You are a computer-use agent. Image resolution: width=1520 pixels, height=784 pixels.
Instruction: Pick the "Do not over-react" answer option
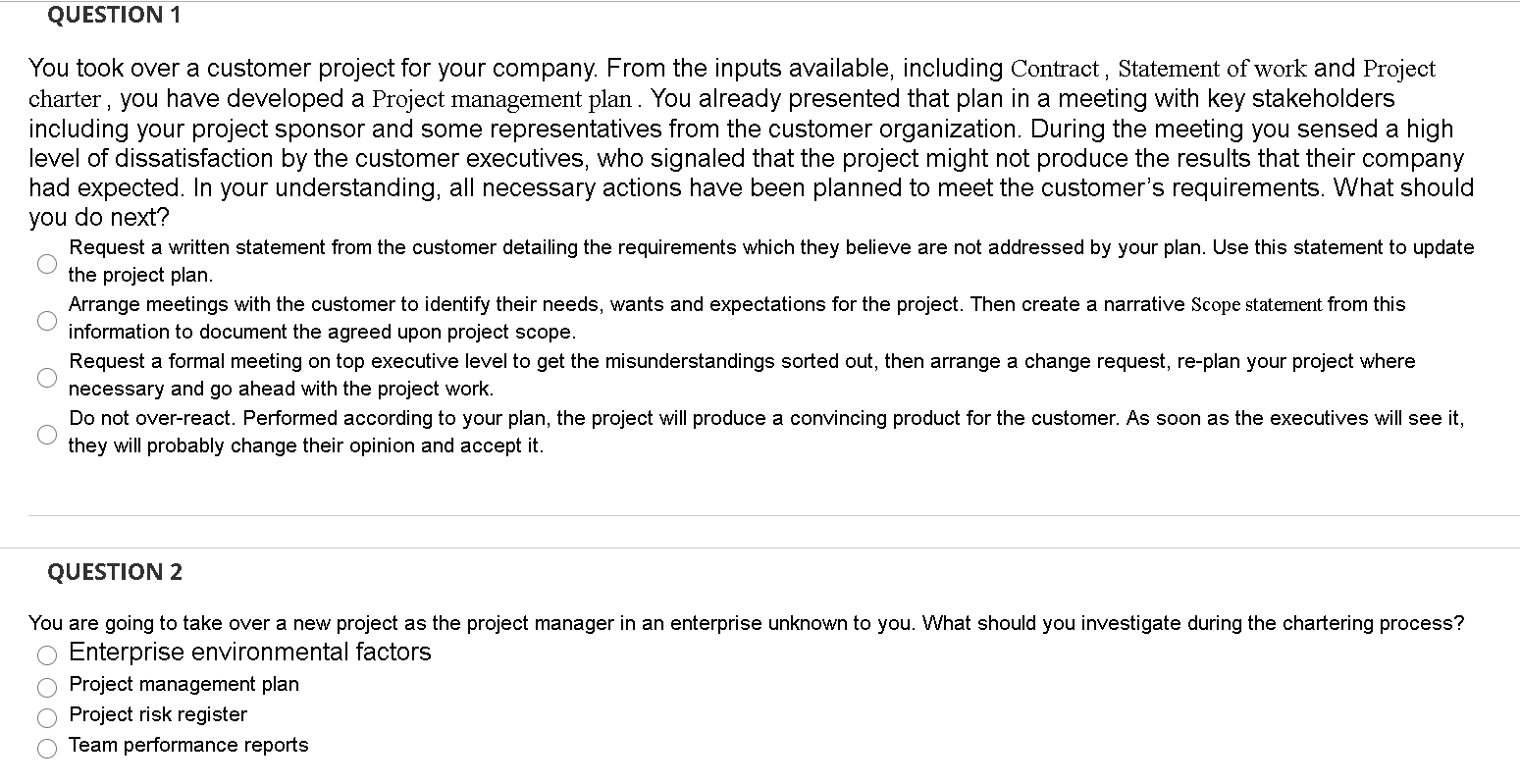[46, 434]
